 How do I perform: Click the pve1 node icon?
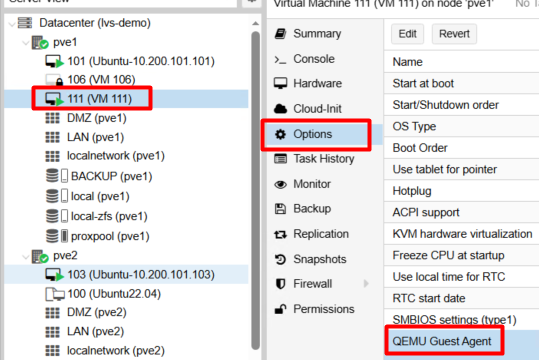40,43
